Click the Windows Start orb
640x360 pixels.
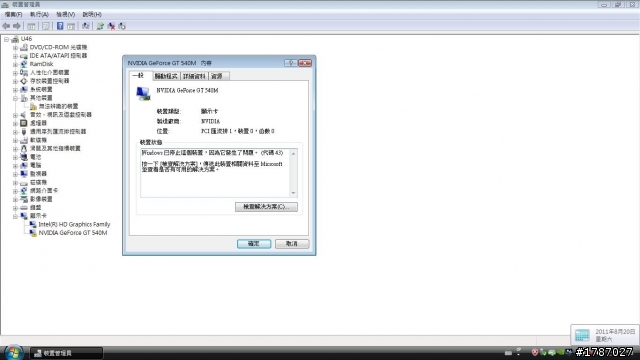coord(14,352)
